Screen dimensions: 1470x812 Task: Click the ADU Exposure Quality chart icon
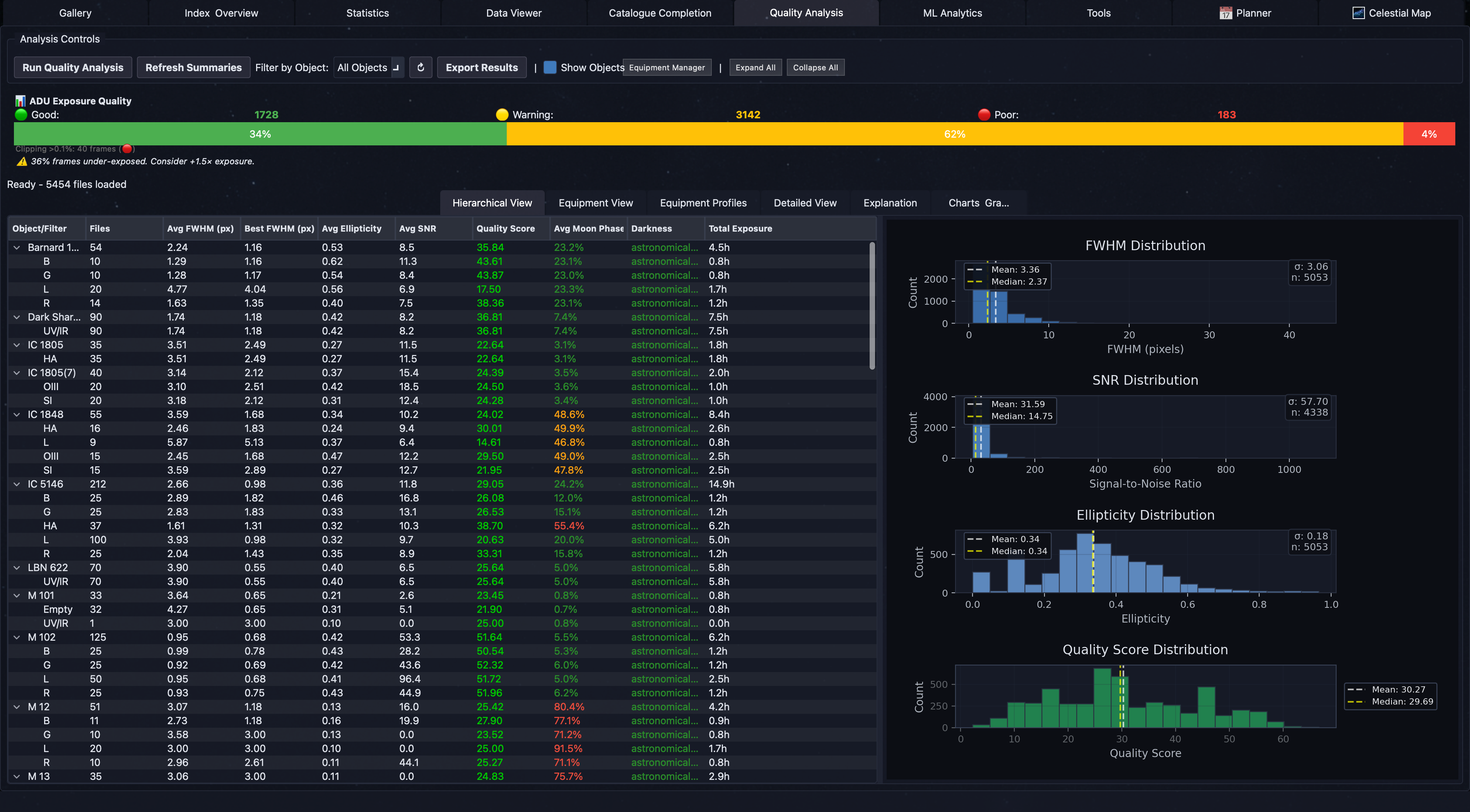(21, 101)
